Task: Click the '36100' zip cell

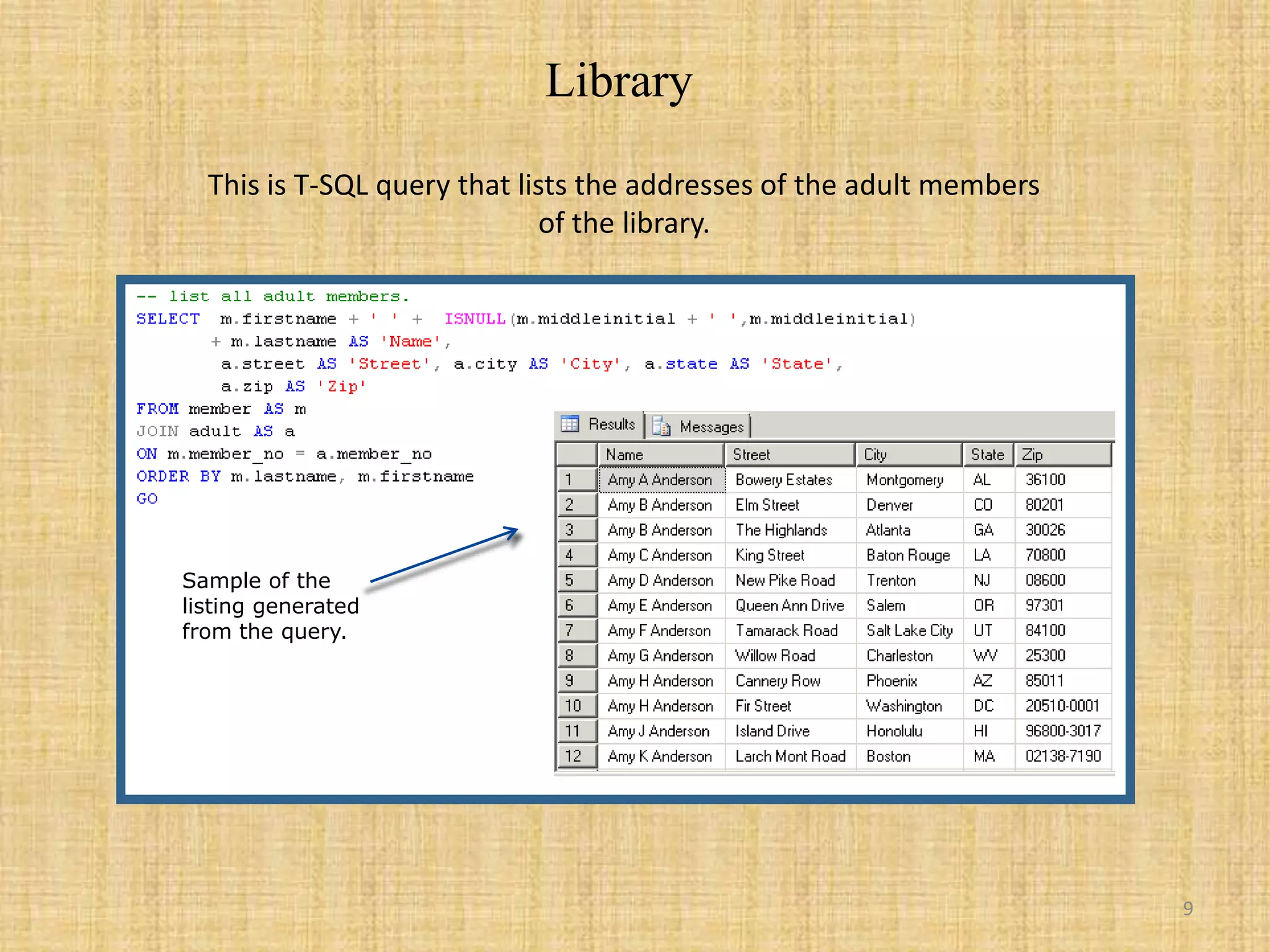Action: click(x=1063, y=480)
